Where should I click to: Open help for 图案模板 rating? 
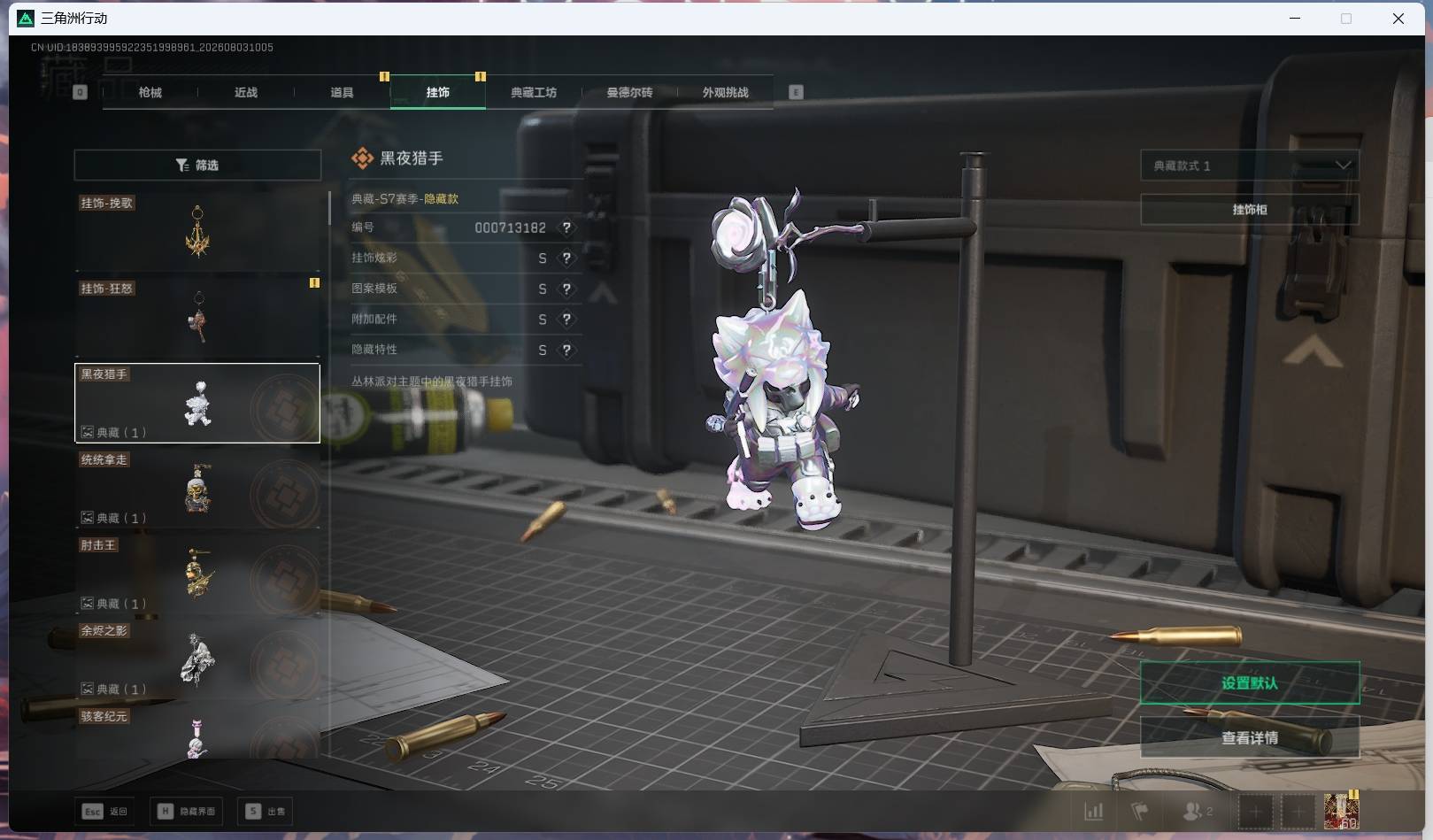566,289
